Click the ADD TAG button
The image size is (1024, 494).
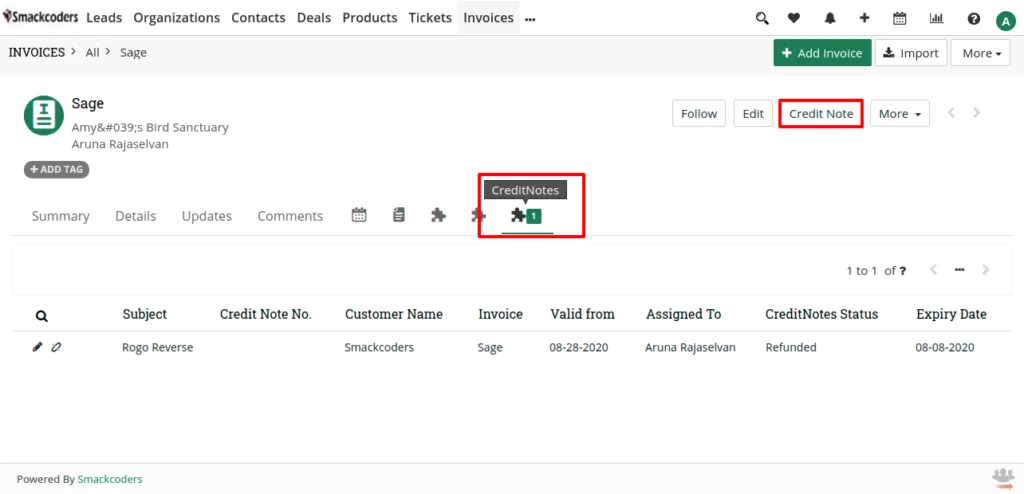(x=56, y=169)
